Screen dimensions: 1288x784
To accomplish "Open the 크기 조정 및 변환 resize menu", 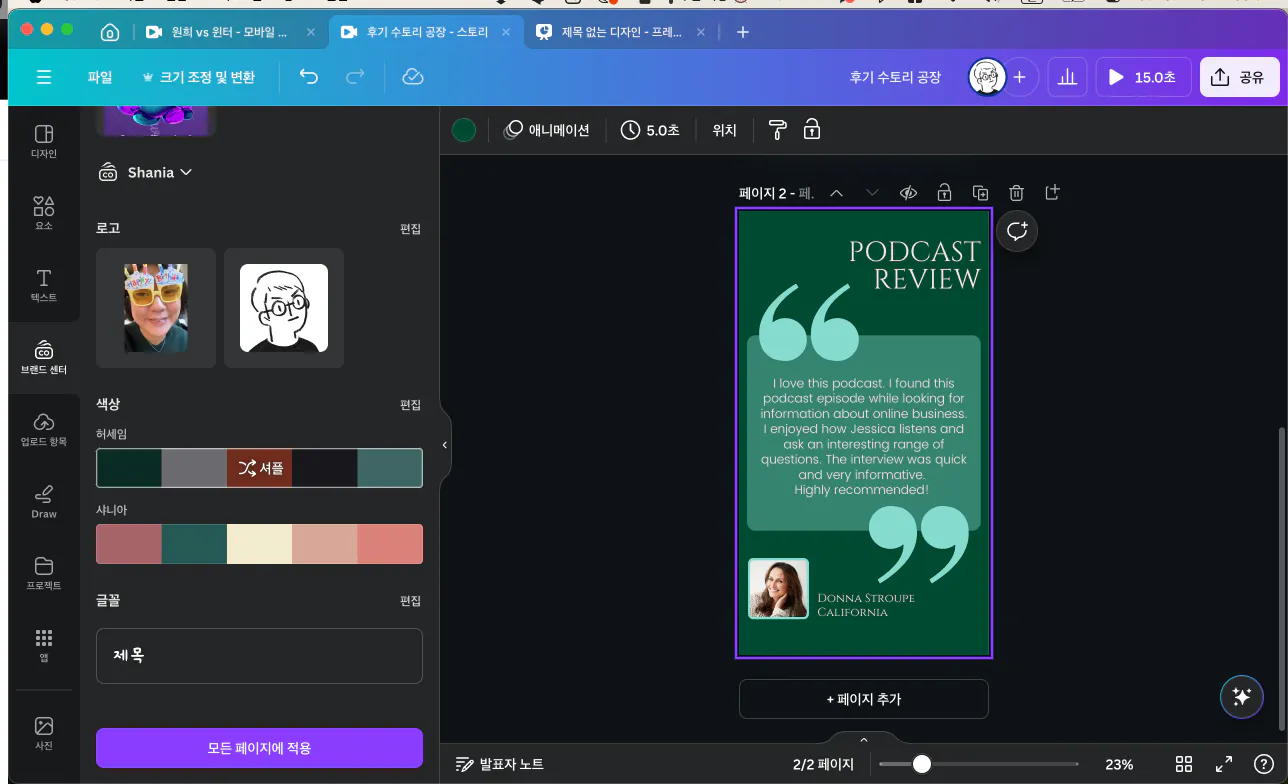I will pyautogui.click(x=199, y=77).
